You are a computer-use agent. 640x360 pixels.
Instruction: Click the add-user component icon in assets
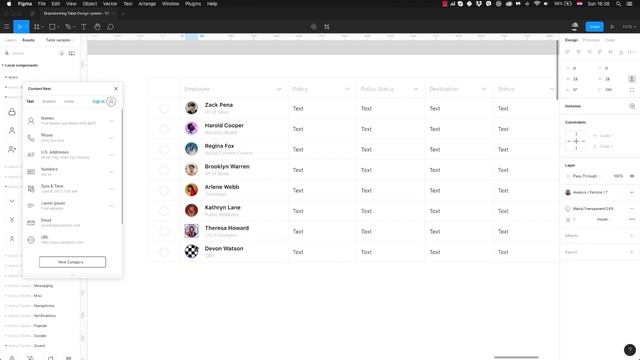point(12,149)
